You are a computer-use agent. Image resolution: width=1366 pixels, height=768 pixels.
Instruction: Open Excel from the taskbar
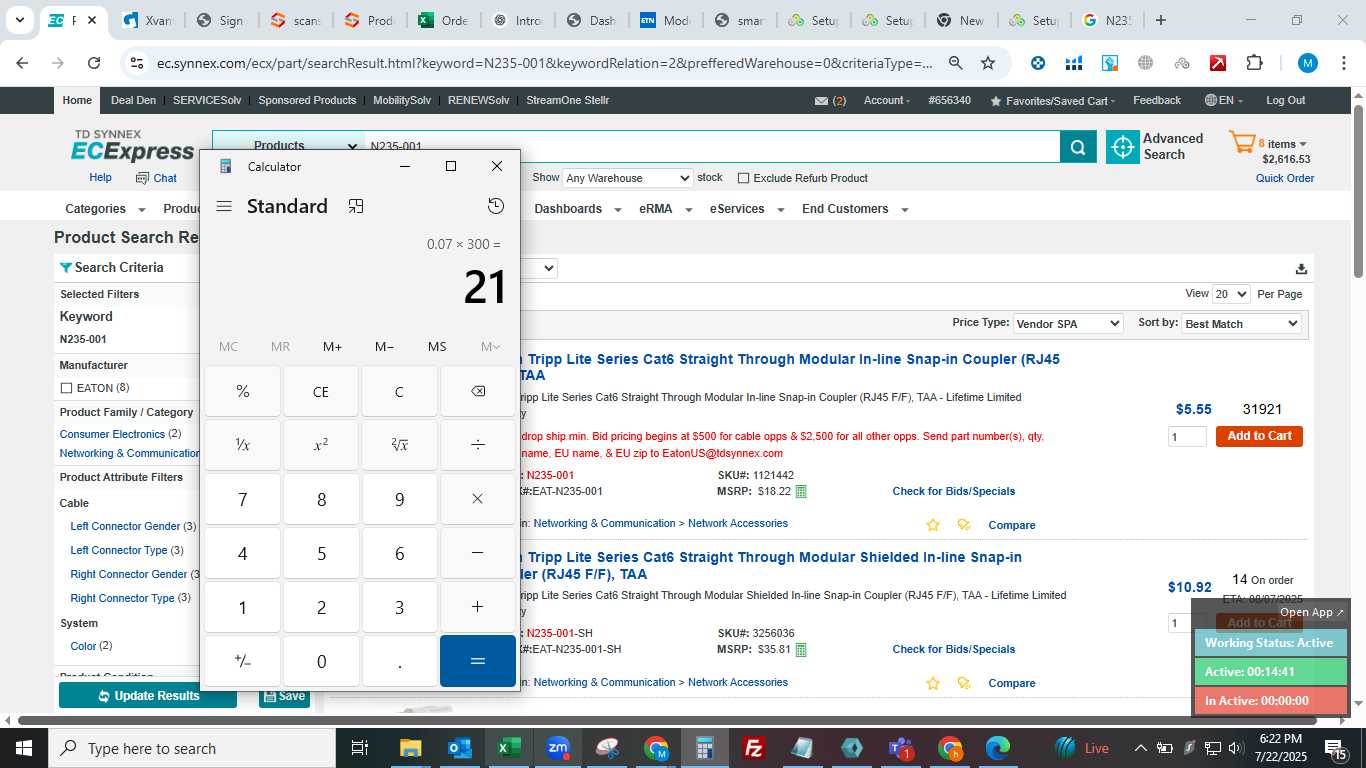pyautogui.click(x=510, y=748)
